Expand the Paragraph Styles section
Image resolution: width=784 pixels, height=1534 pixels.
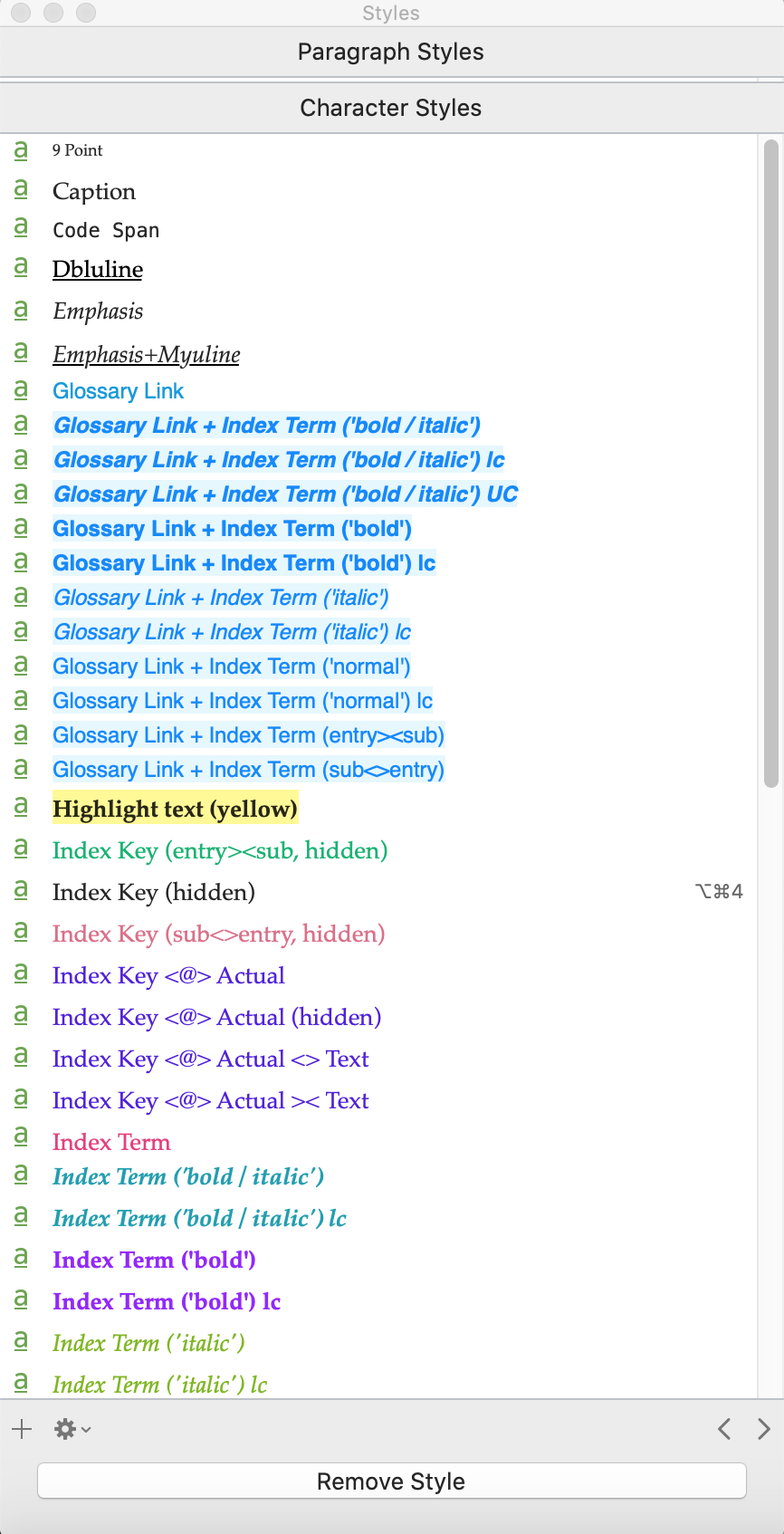(x=391, y=52)
